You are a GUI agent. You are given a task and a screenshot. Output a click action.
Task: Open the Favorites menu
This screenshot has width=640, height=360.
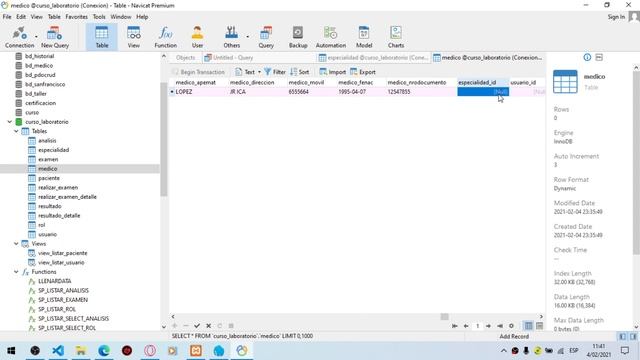pyautogui.click(x=76, y=17)
